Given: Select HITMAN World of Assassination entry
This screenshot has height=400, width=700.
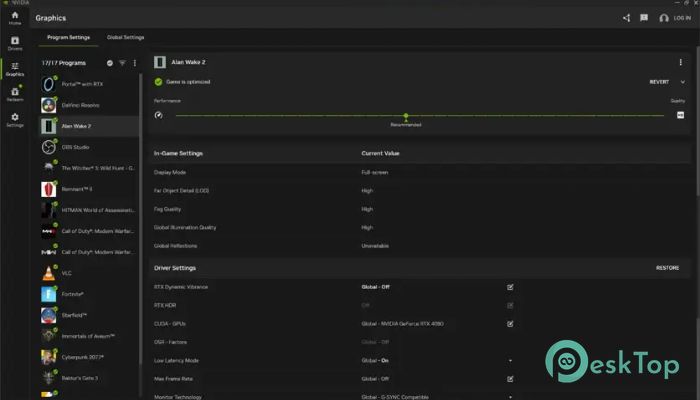Looking at the screenshot, I should [88, 210].
